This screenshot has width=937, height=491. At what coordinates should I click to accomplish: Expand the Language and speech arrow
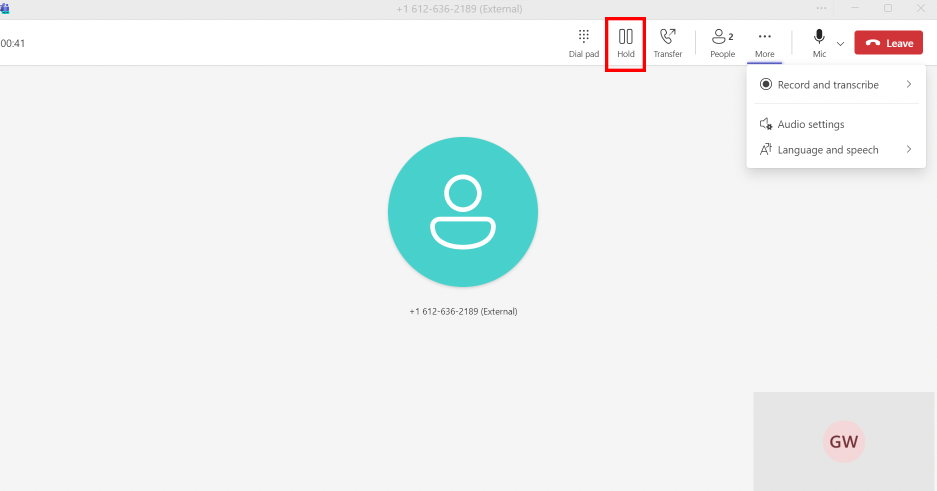909,149
